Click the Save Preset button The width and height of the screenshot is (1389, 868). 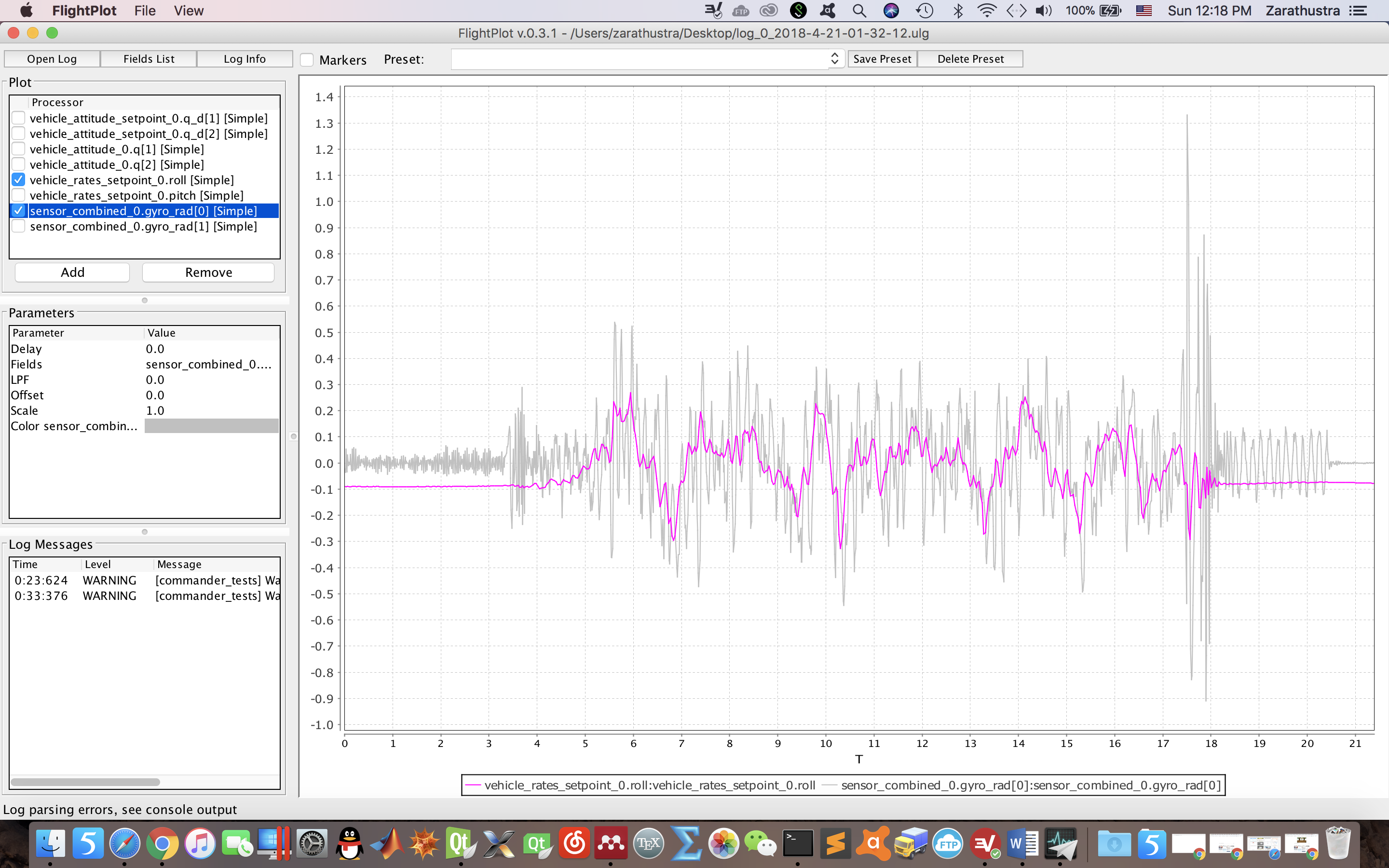click(x=882, y=58)
